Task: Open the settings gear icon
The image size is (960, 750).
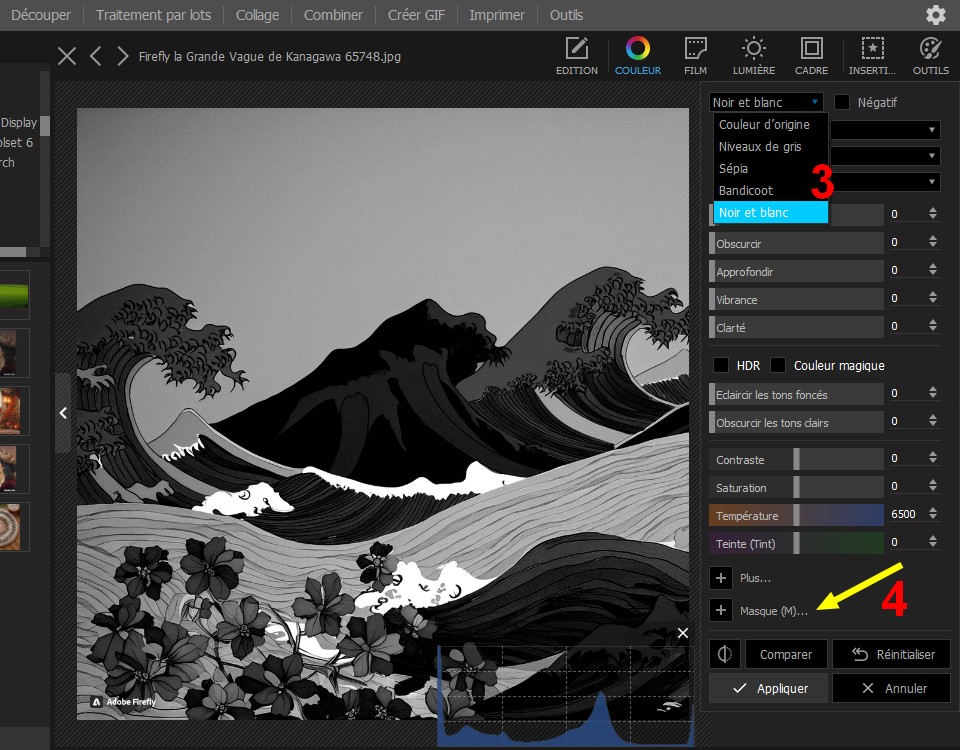Action: (935, 15)
